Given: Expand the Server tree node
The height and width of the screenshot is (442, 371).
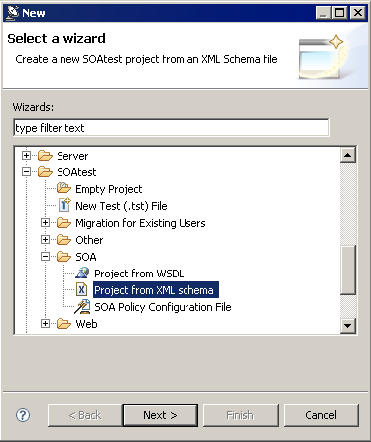Looking at the screenshot, I should click(x=26, y=155).
